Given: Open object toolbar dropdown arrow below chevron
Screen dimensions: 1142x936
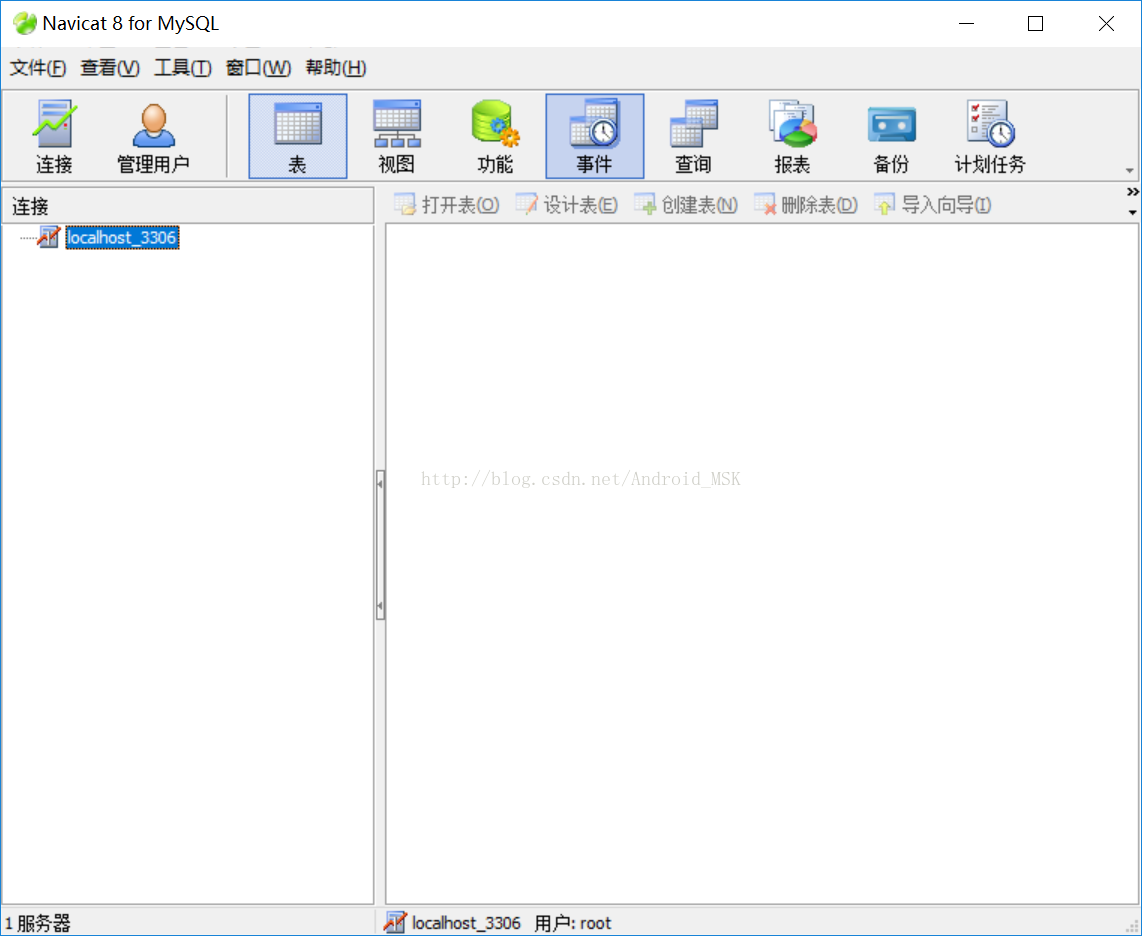Looking at the screenshot, I should click(x=1133, y=213).
